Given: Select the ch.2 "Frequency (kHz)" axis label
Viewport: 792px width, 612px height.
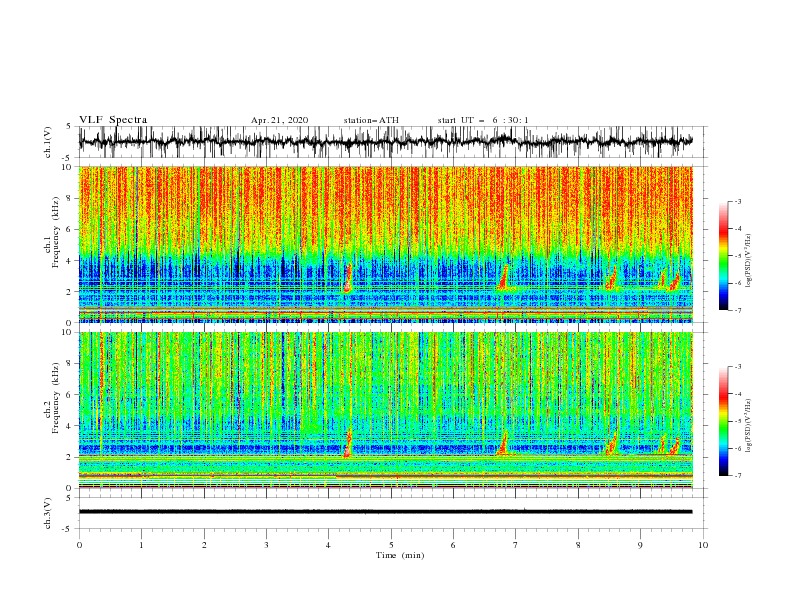Looking at the screenshot, I should pos(56,397).
